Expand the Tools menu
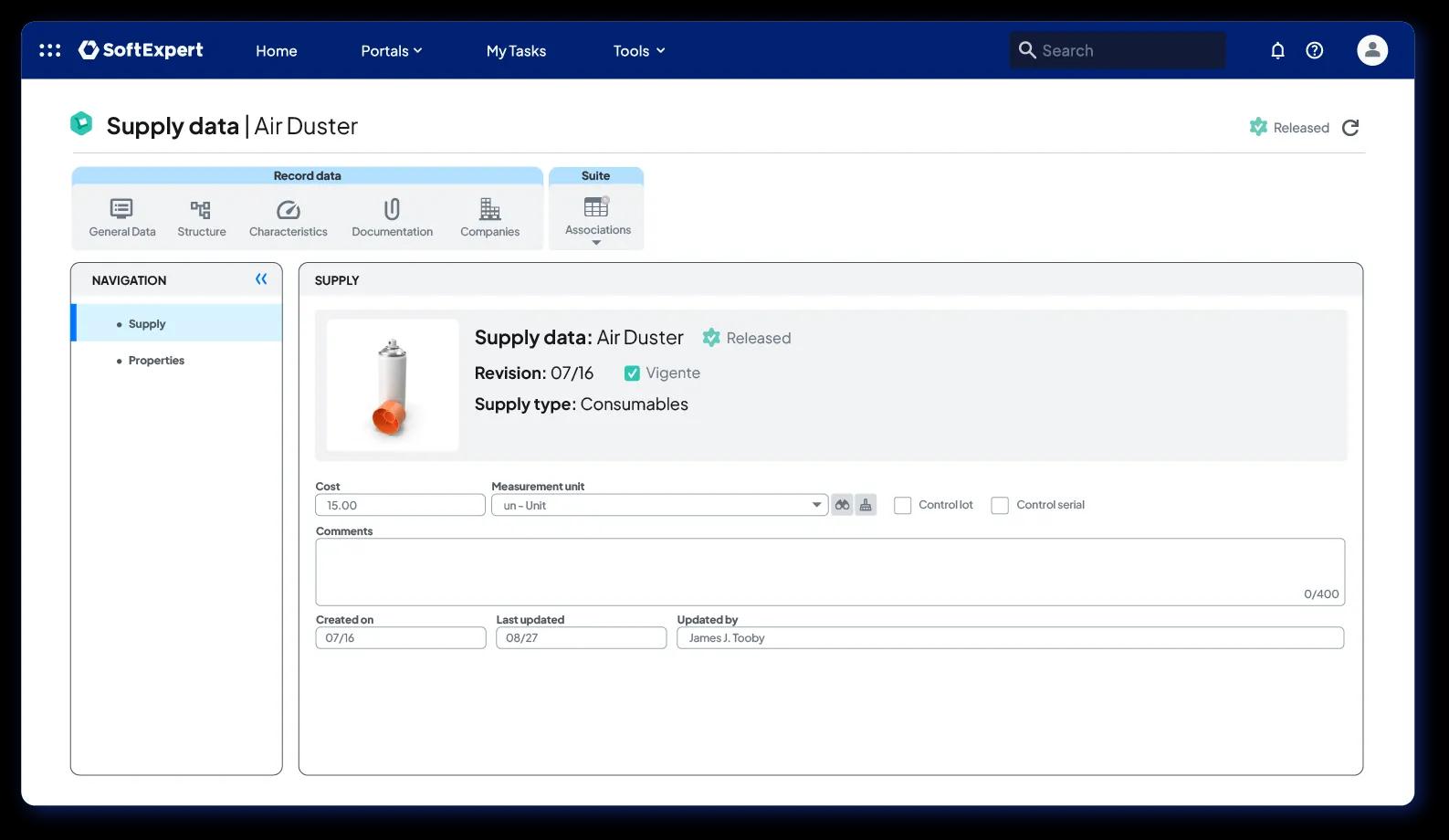Image resolution: width=1449 pixels, height=840 pixels. [639, 51]
